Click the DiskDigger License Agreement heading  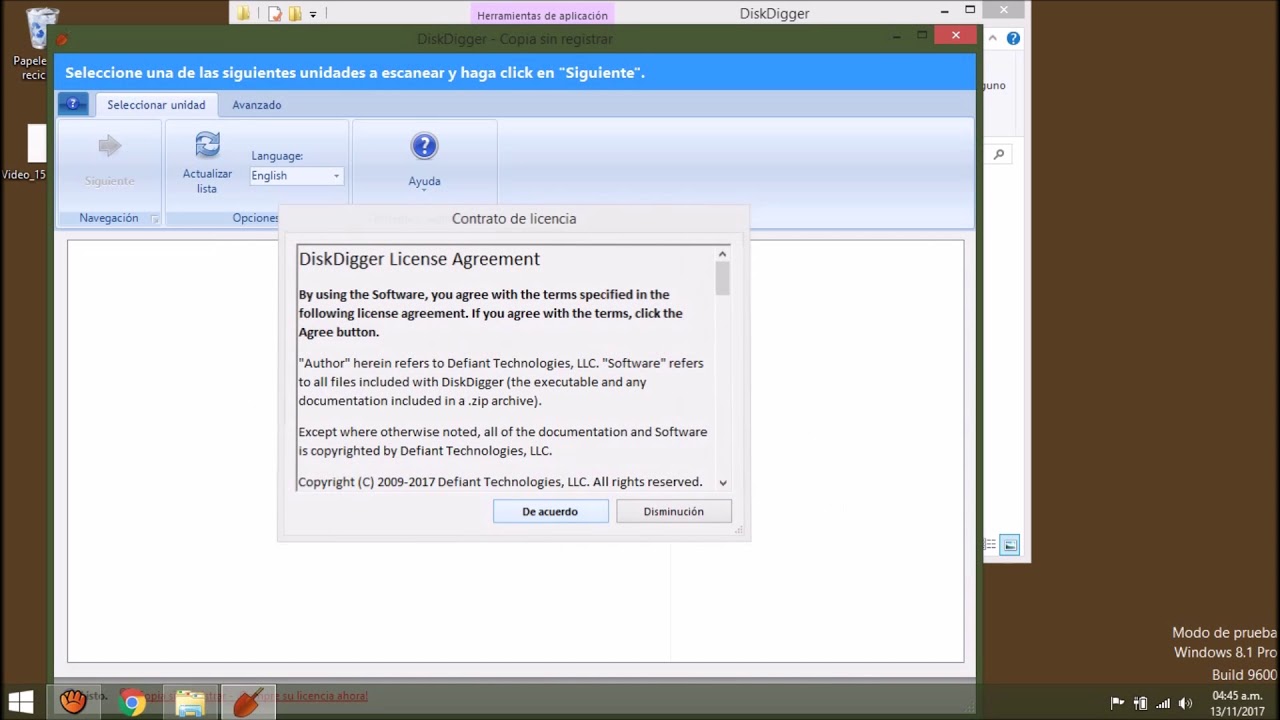[419, 259]
